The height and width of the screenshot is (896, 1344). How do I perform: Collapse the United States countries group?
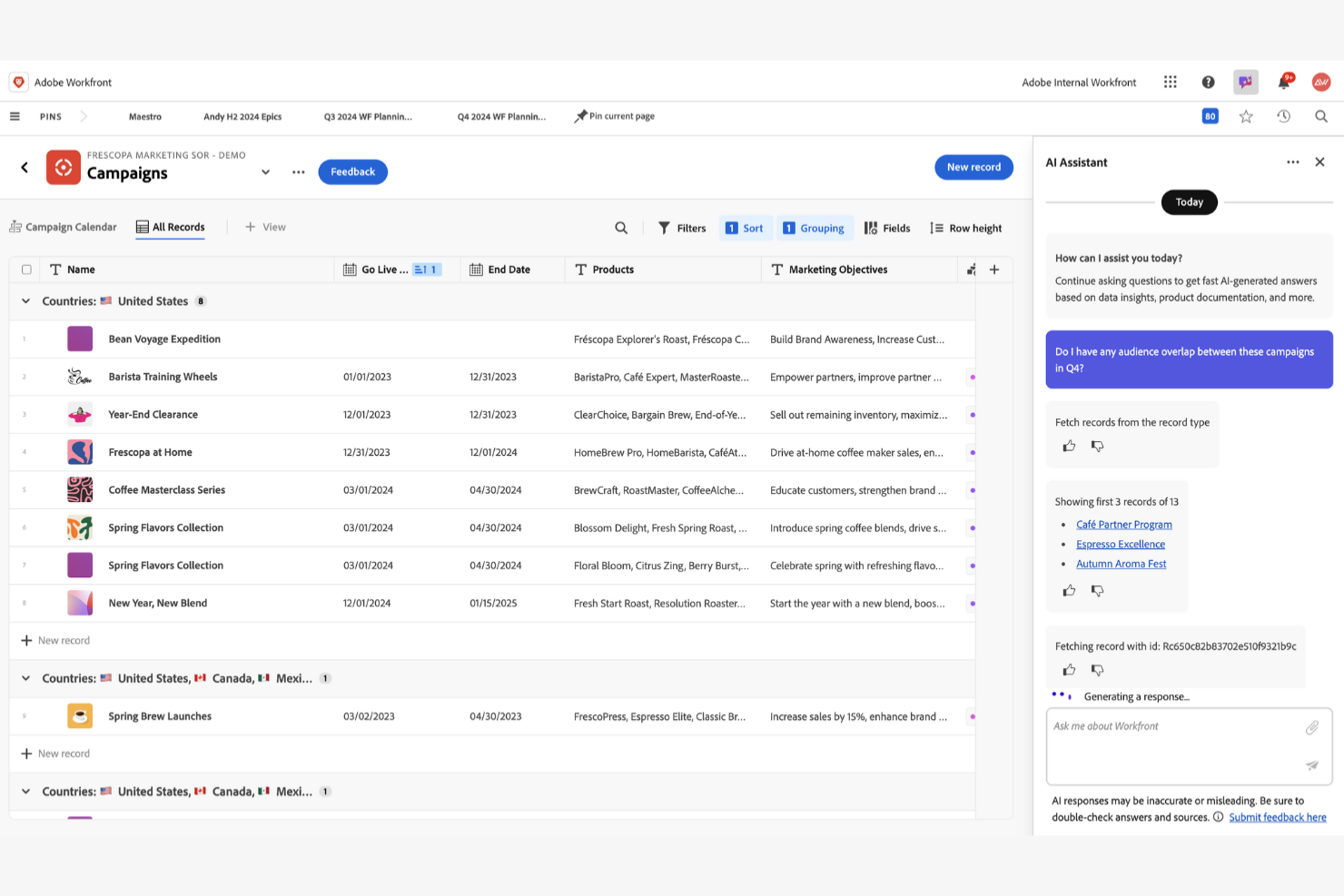[x=25, y=300]
